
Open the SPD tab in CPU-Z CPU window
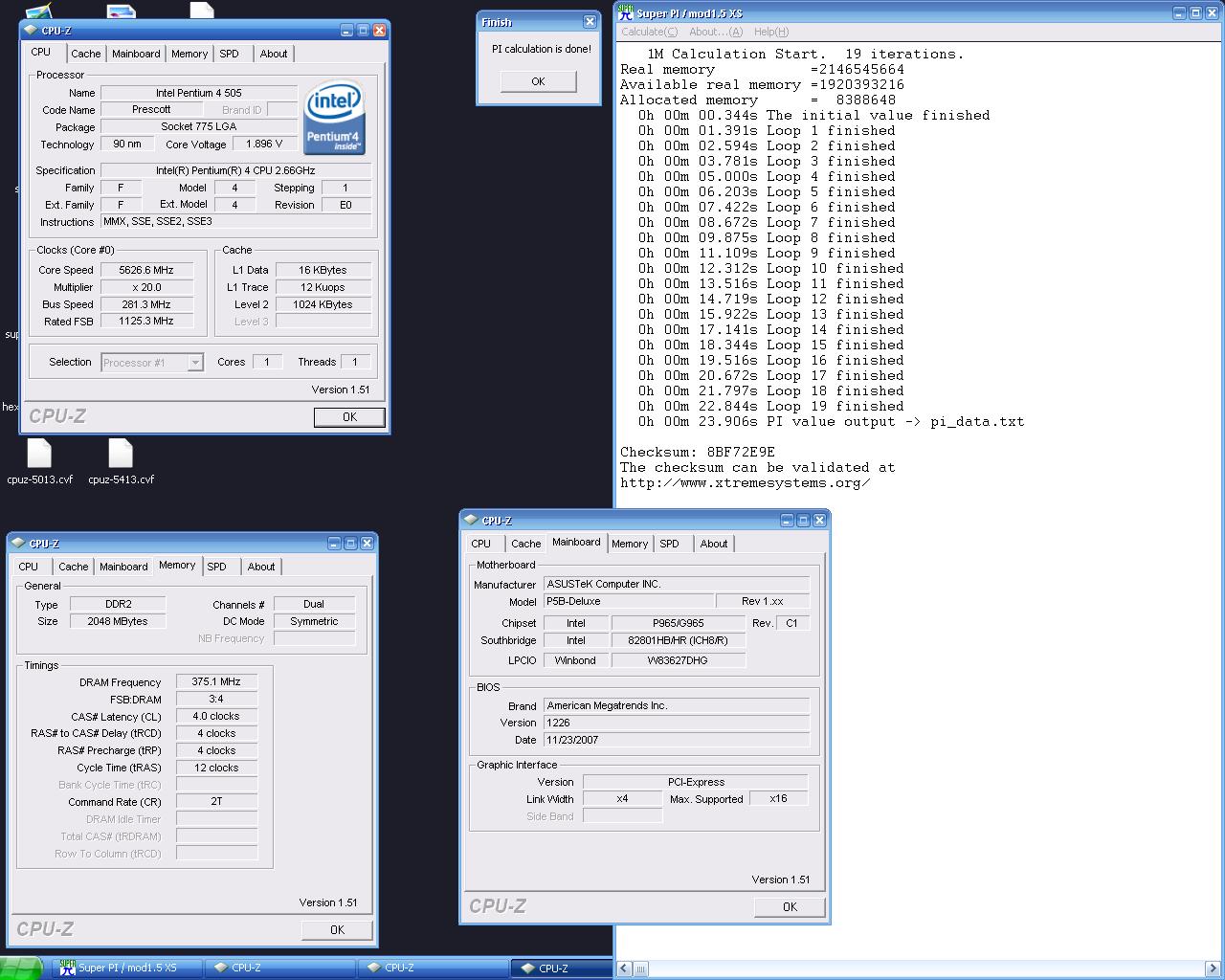pyautogui.click(x=230, y=54)
